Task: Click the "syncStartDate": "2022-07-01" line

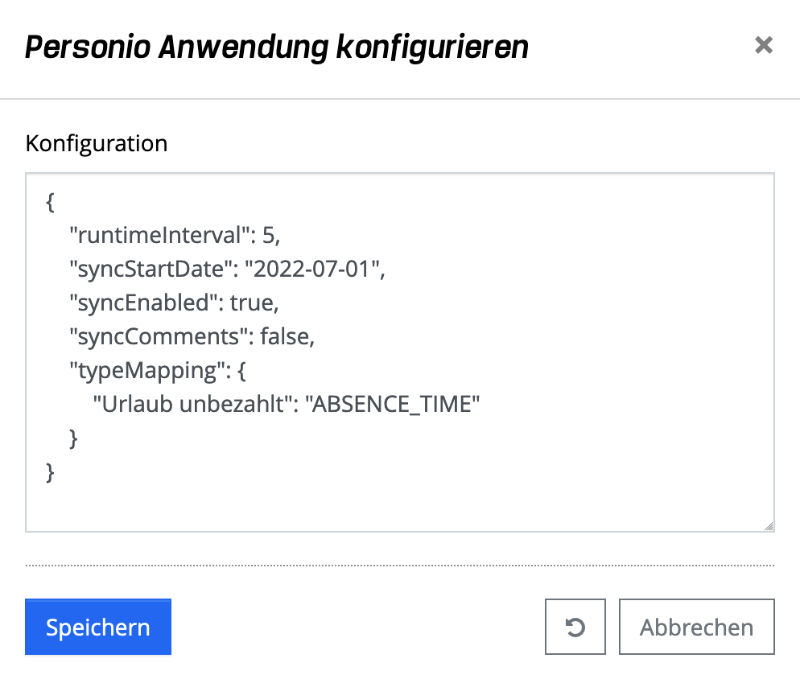Action: point(227,269)
